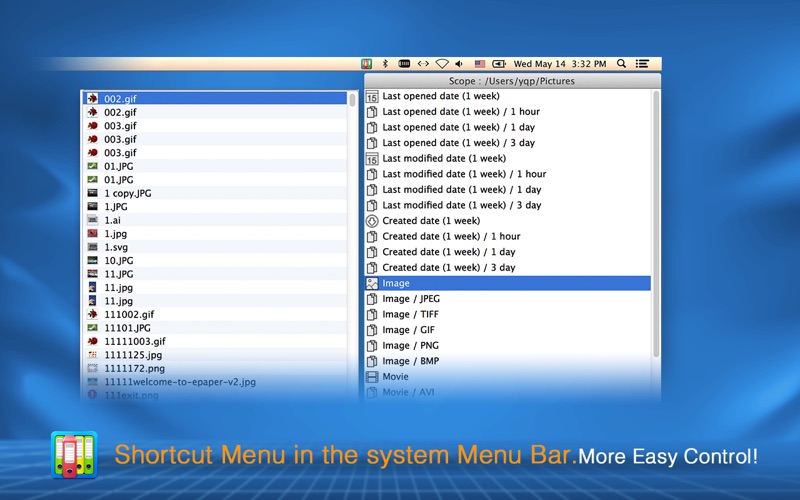The image size is (800, 500).
Task: Click the Scope /Users/yqp/Pictures header
Action: click(x=512, y=81)
